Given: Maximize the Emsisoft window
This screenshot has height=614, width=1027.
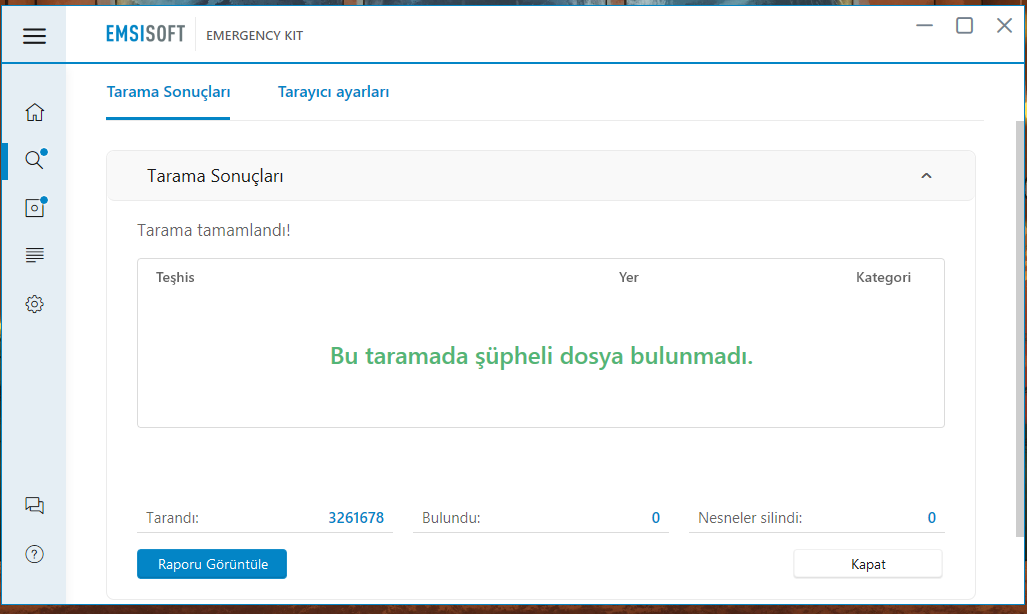Looking at the screenshot, I should (x=964, y=26).
